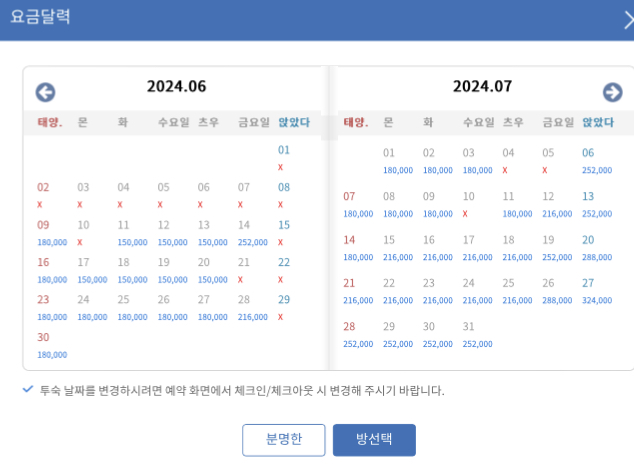This screenshot has height=472, width=634.
Task: Select June 14 priced 252,000
Action: coord(252,233)
